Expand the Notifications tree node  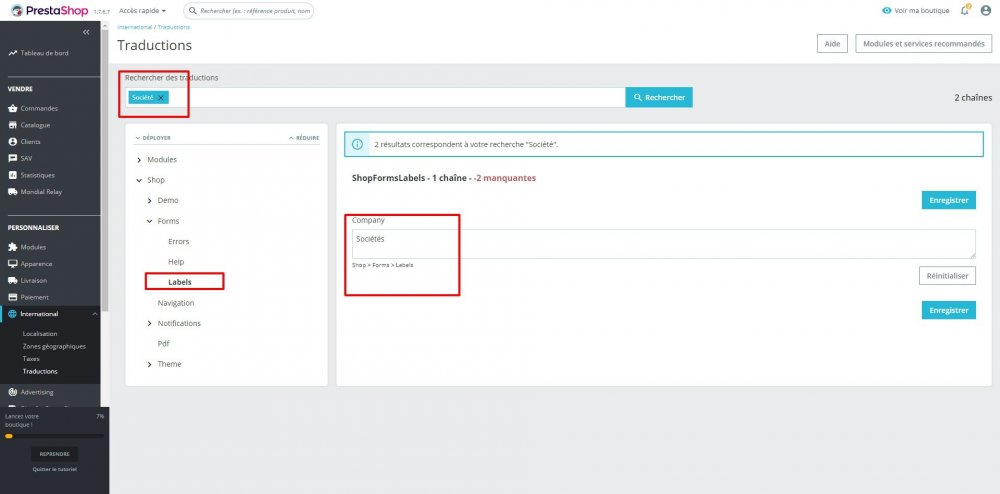point(150,324)
